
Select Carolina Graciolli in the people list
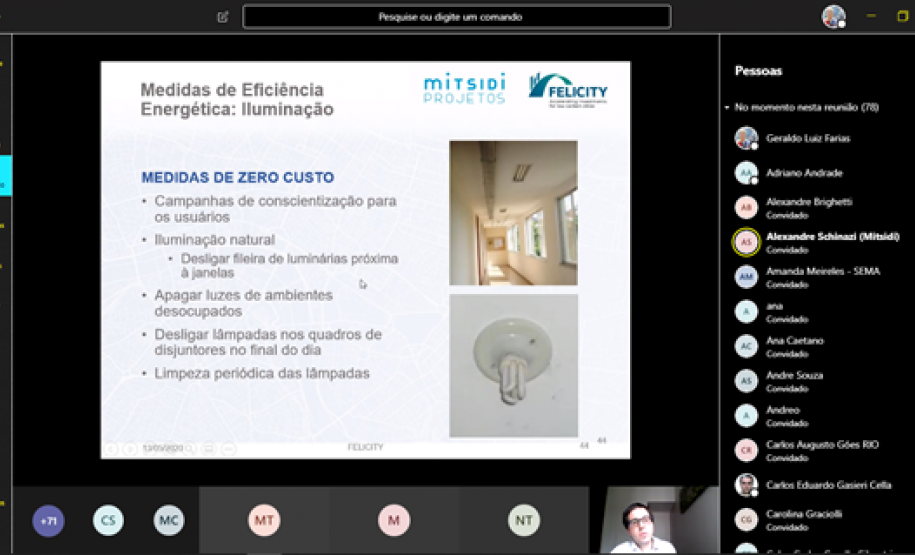pyautogui.click(x=803, y=519)
